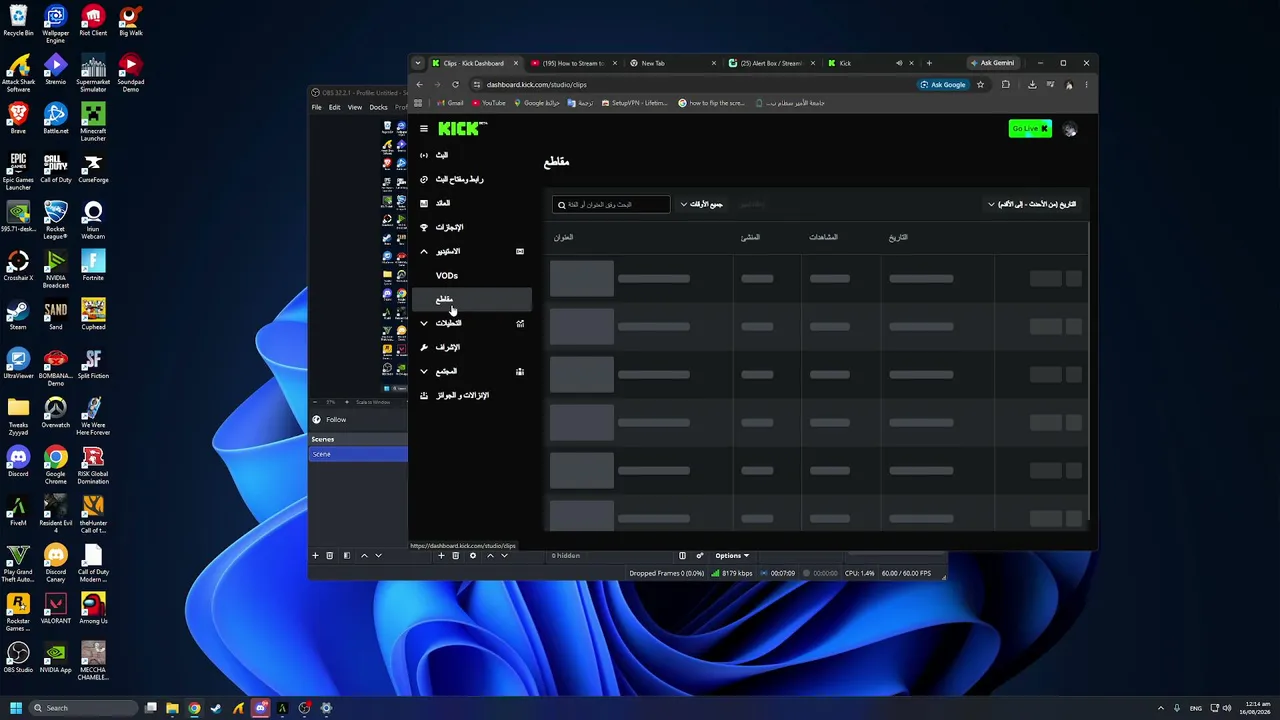Add a source with the OBS plus icon
The width and height of the screenshot is (1280, 720).
tap(441, 556)
